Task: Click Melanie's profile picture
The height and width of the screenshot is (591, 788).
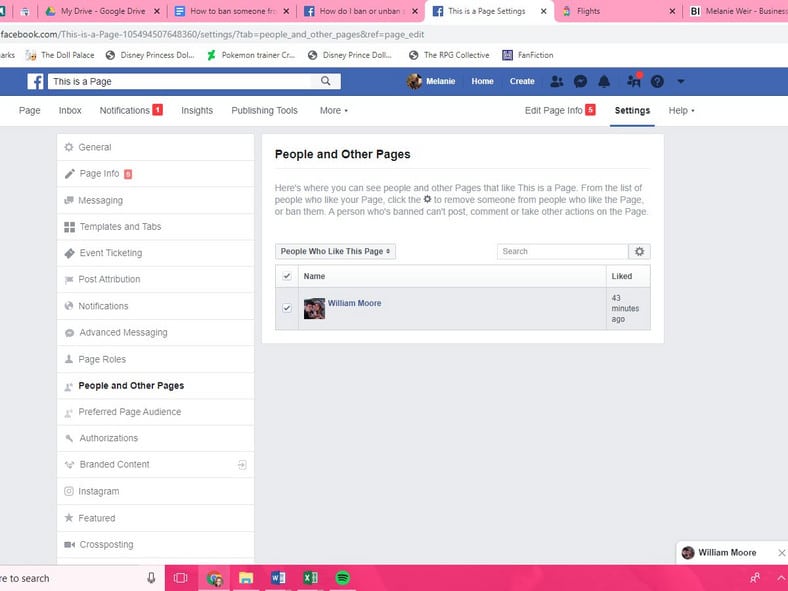Action: 414,81
